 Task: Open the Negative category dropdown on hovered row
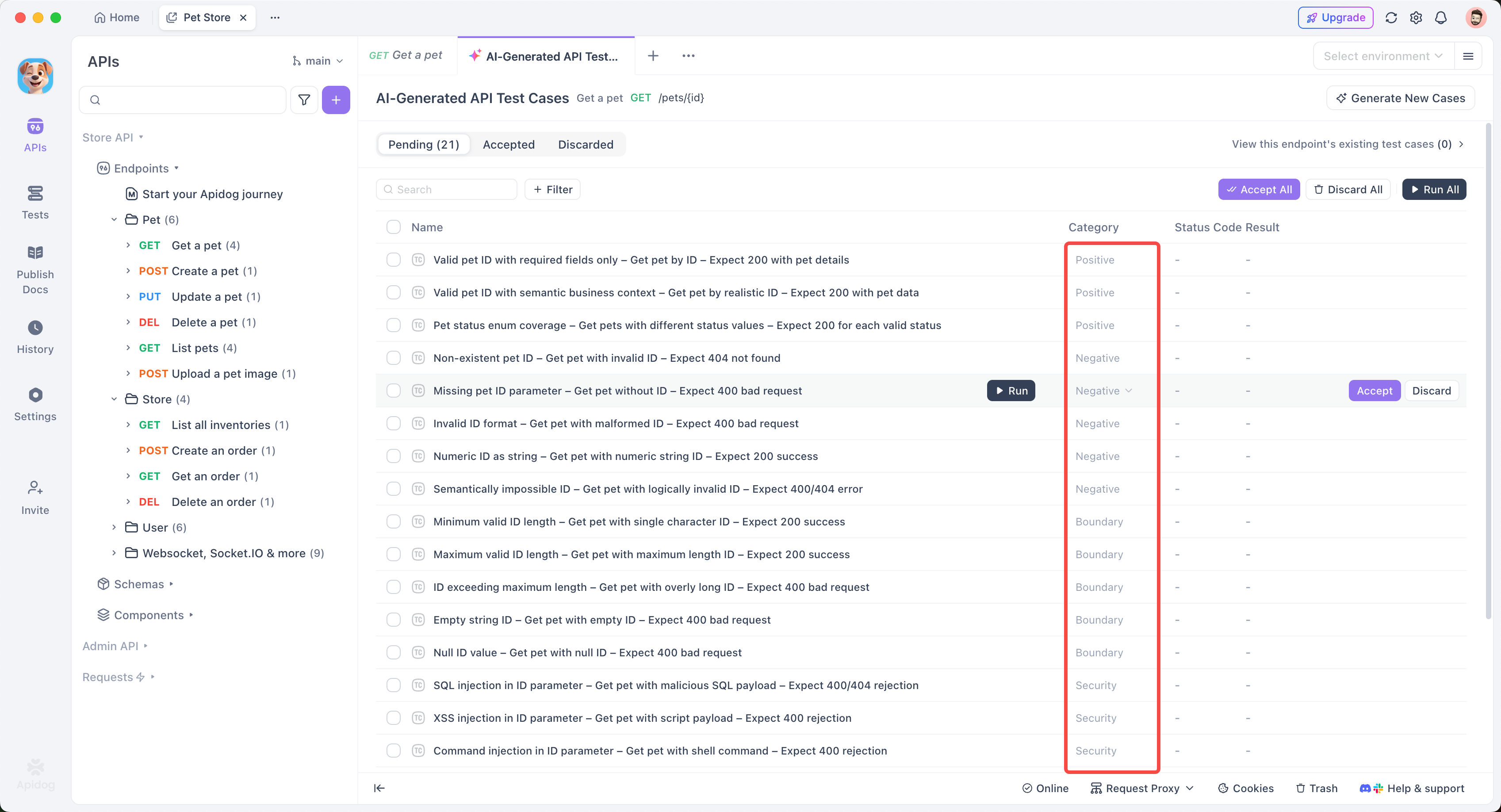click(1103, 391)
